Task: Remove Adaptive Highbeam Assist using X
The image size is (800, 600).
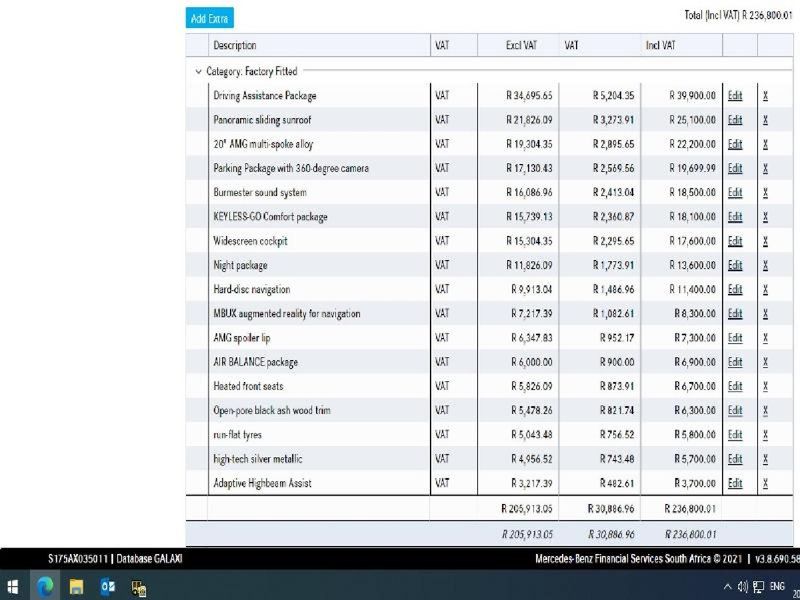Action: pyautogui.click(x=765, y=483)
